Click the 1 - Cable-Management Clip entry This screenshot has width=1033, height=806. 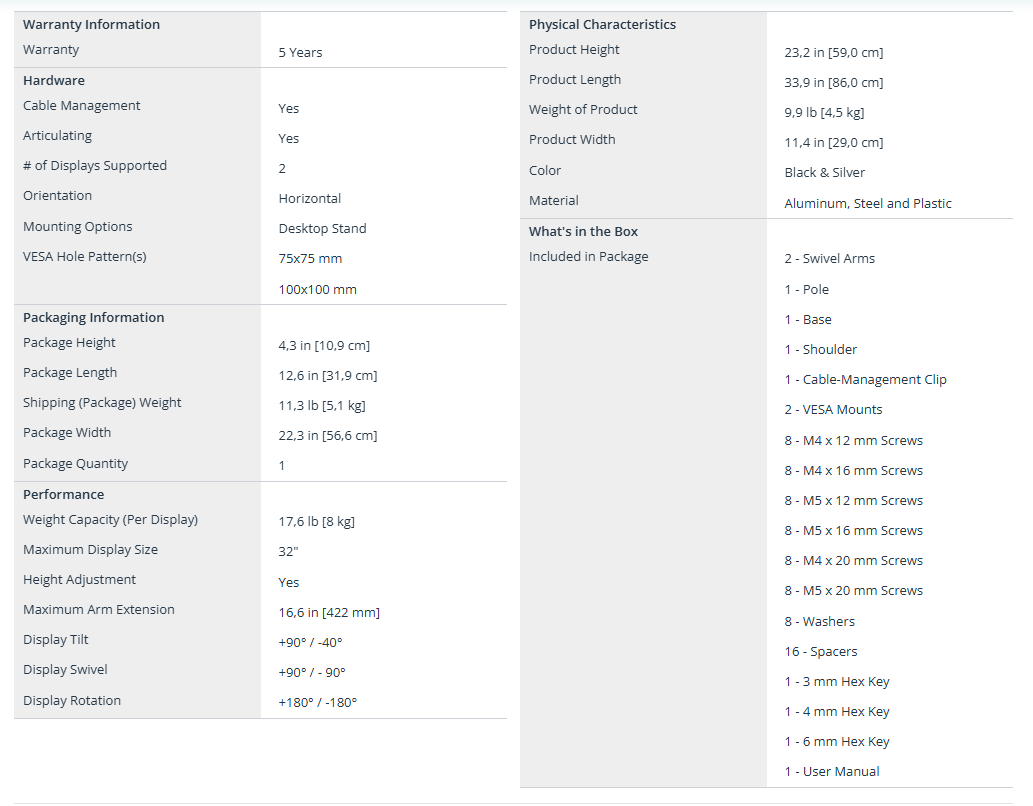point(865,379)
